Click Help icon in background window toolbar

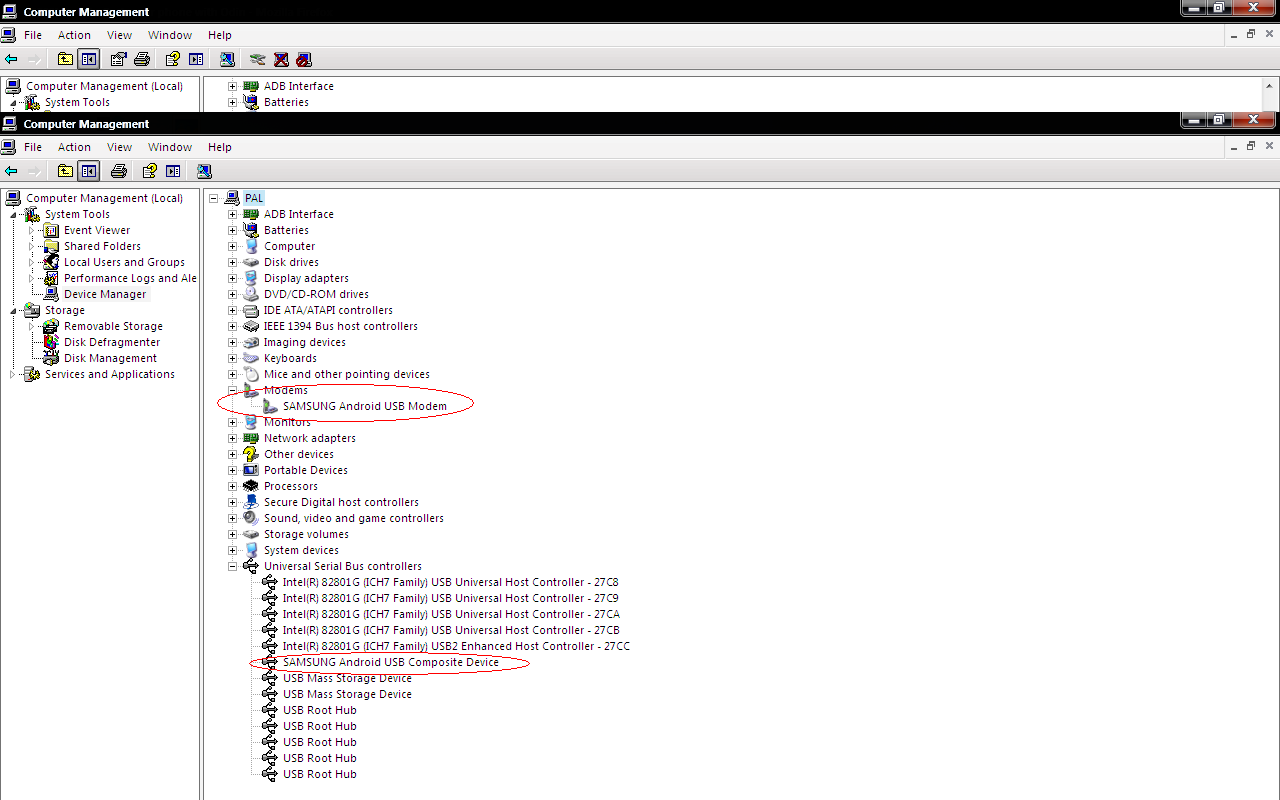point(173,59)
